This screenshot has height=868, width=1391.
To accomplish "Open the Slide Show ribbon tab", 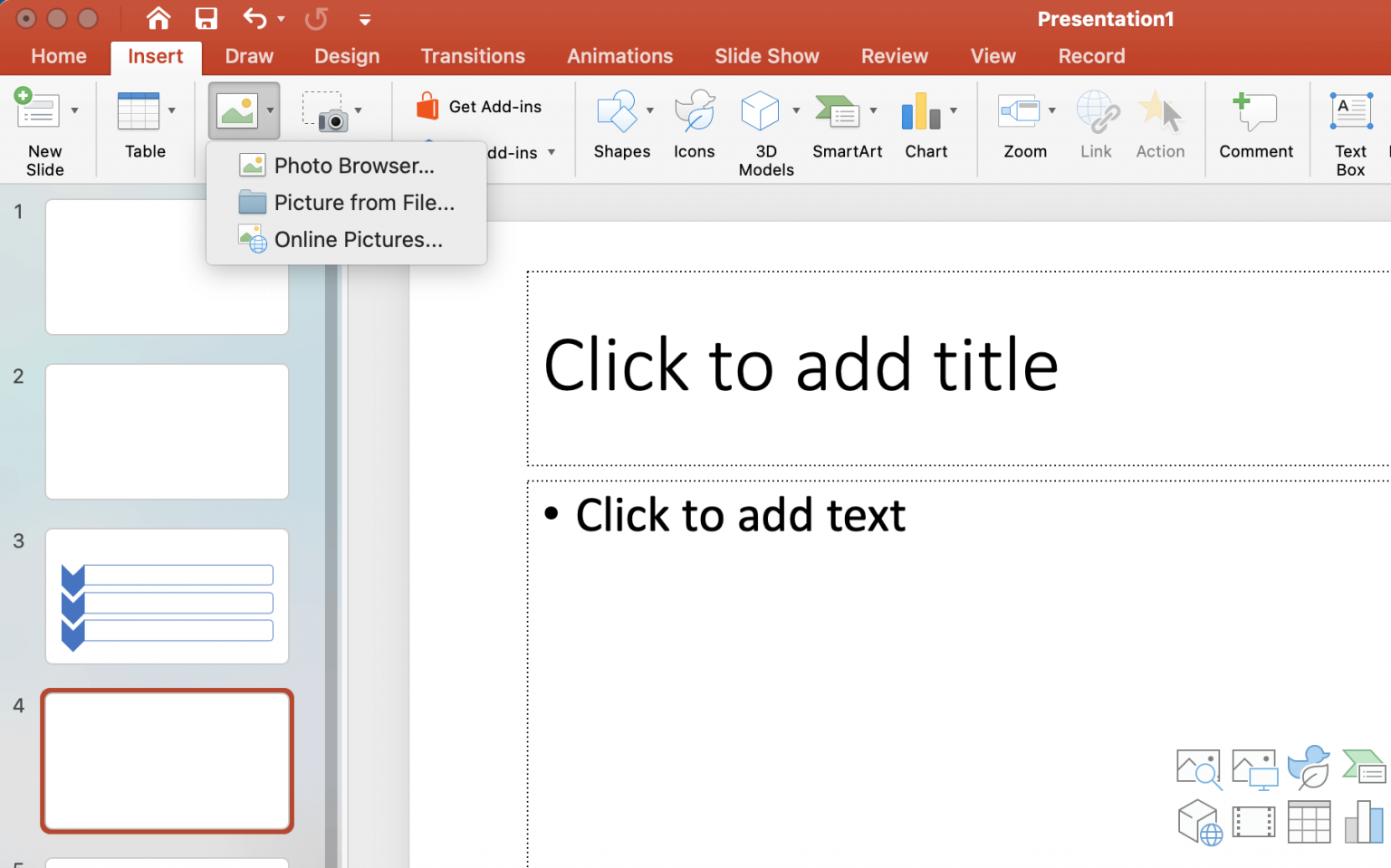I will [766, 55].
